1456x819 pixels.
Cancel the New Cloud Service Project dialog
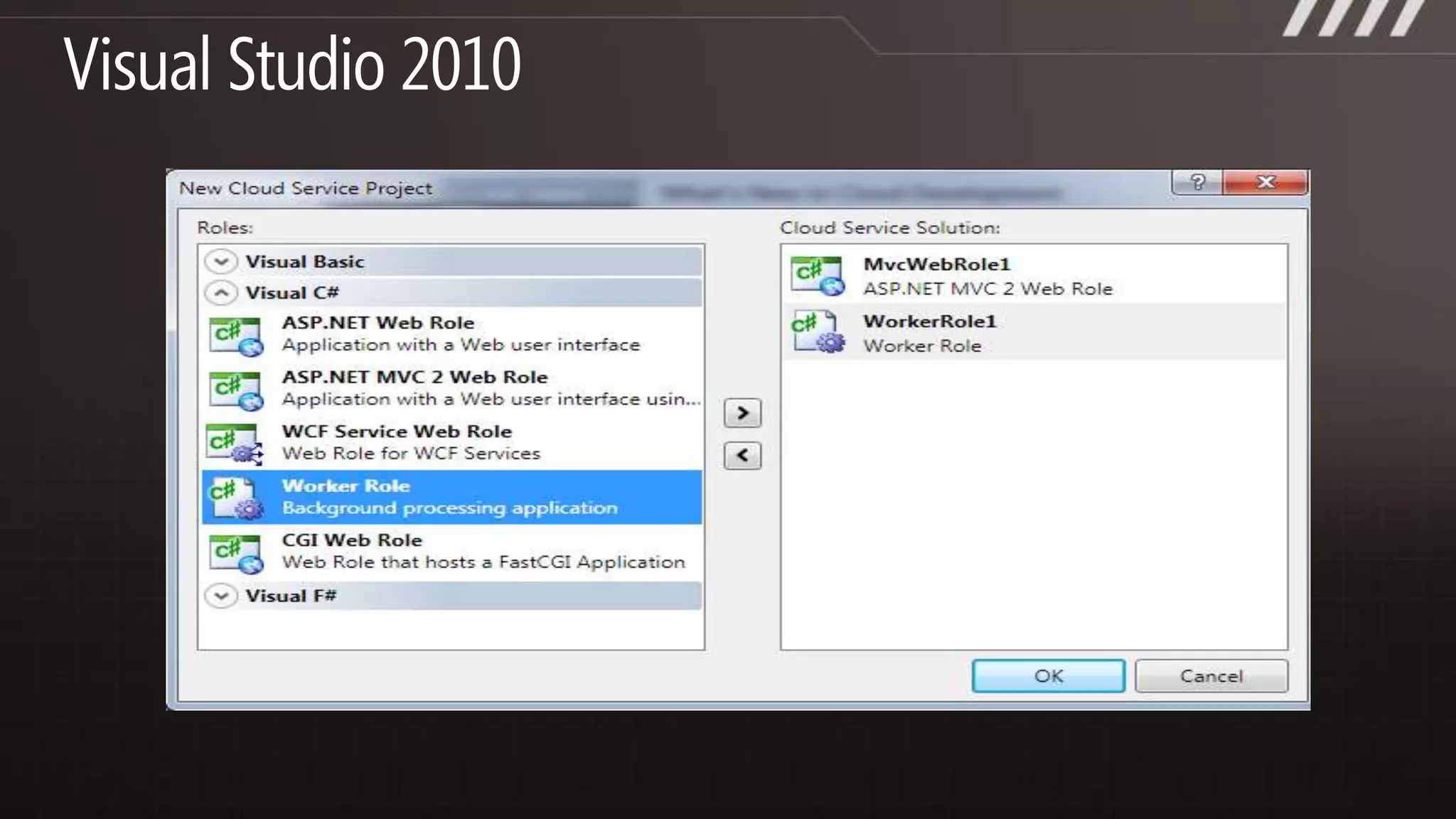[1211, 676]
